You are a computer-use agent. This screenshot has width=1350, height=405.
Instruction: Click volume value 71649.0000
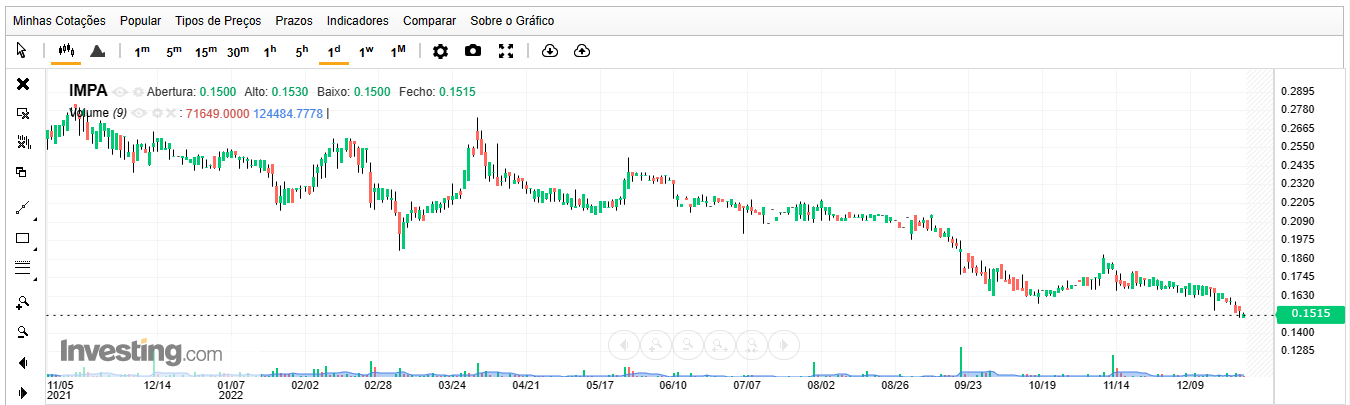pyautogui.click(x=217, y=113)
